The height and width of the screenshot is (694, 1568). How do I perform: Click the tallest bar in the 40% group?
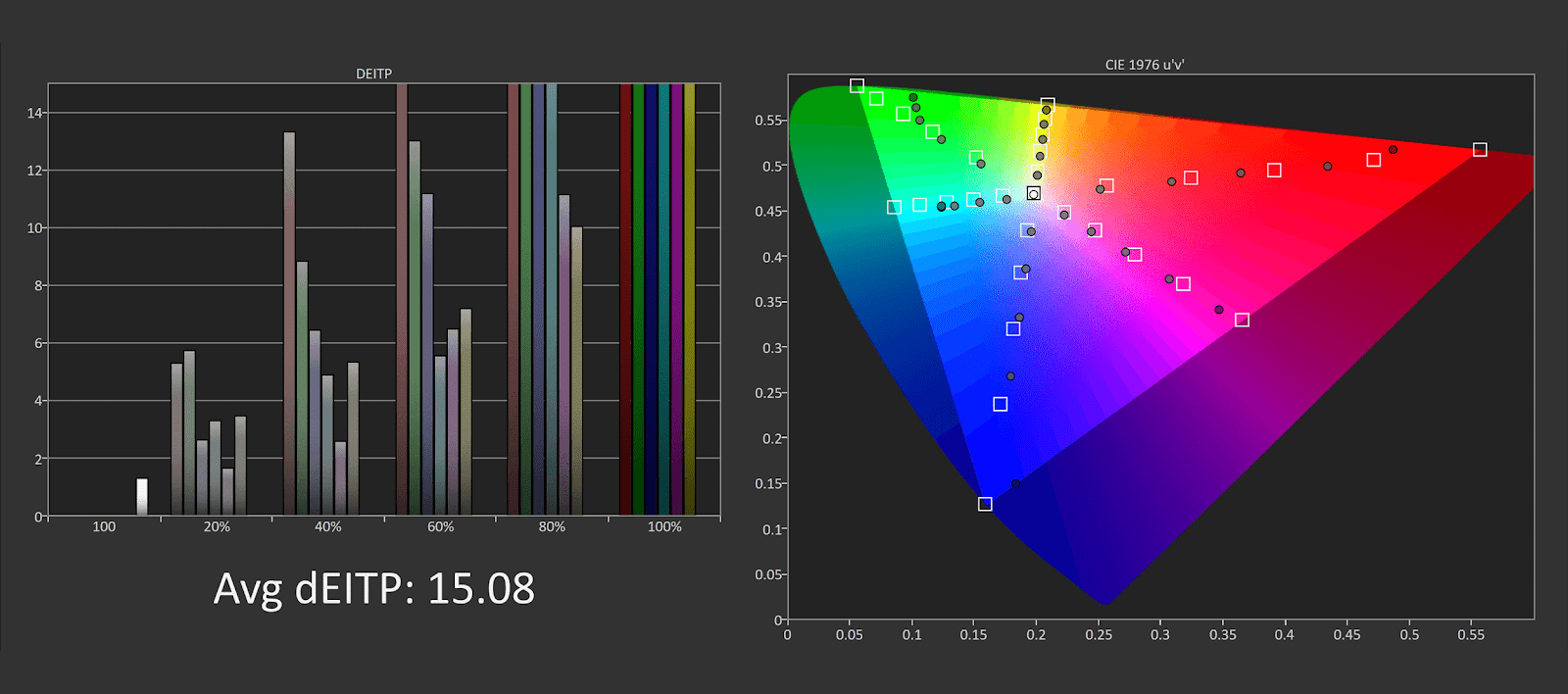click(x=289, y=323)
